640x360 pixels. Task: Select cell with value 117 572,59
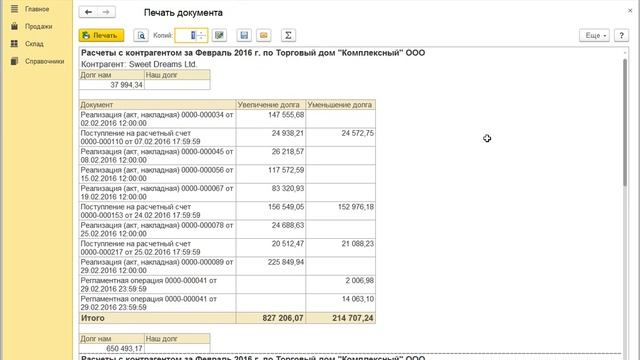[x=271, y=174]
